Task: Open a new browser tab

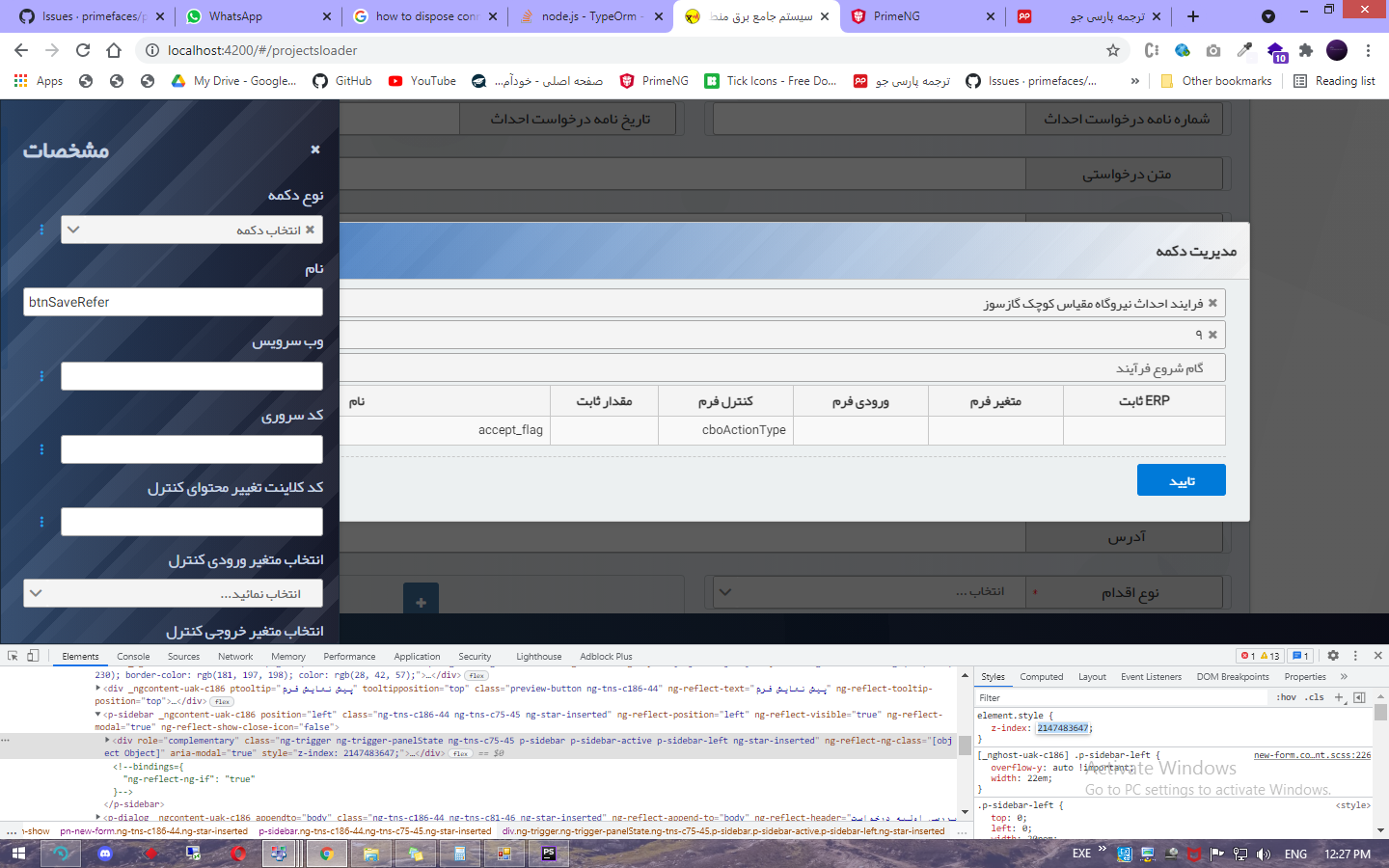Action: pyautogui.click(x=1193, y=16)
